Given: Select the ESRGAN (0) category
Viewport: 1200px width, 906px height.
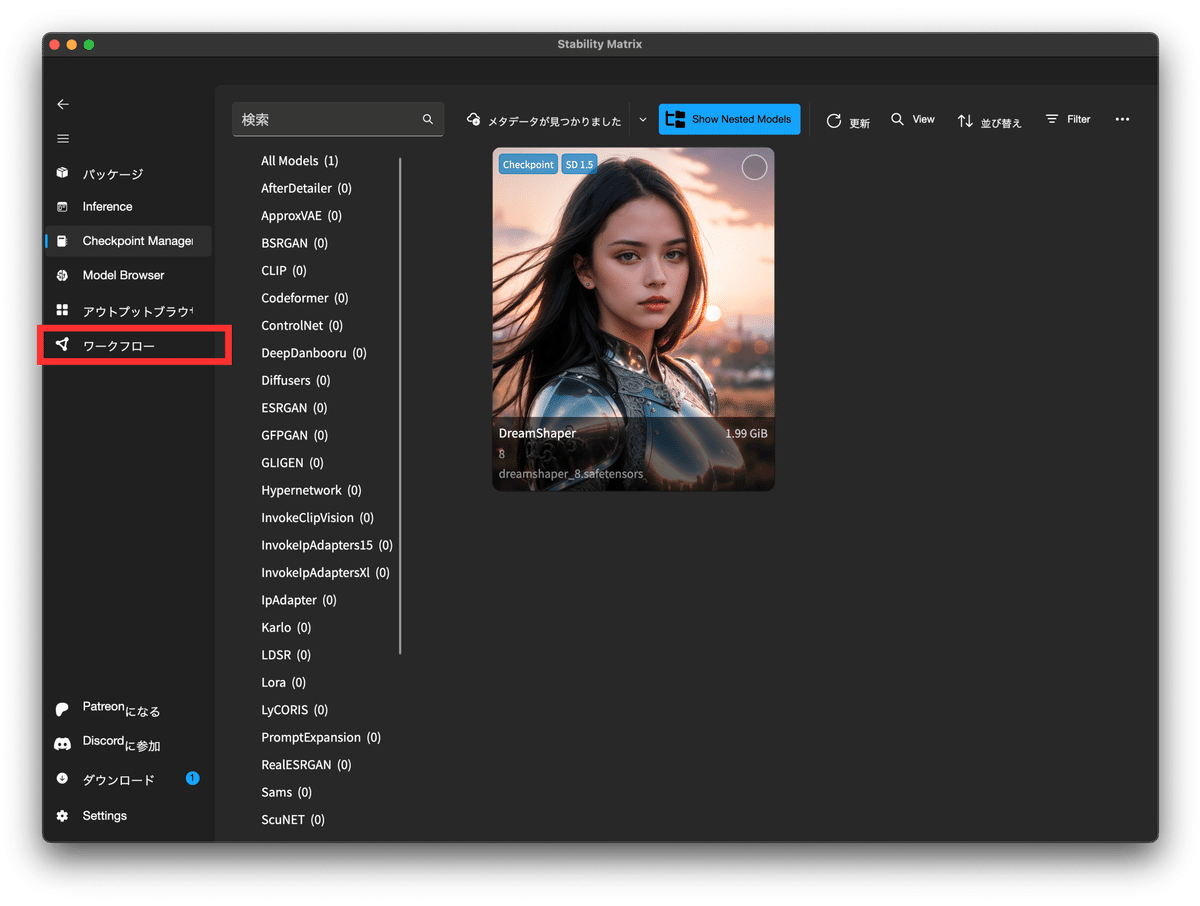Looking at the screenshot, I should click(x=294, y=408).
